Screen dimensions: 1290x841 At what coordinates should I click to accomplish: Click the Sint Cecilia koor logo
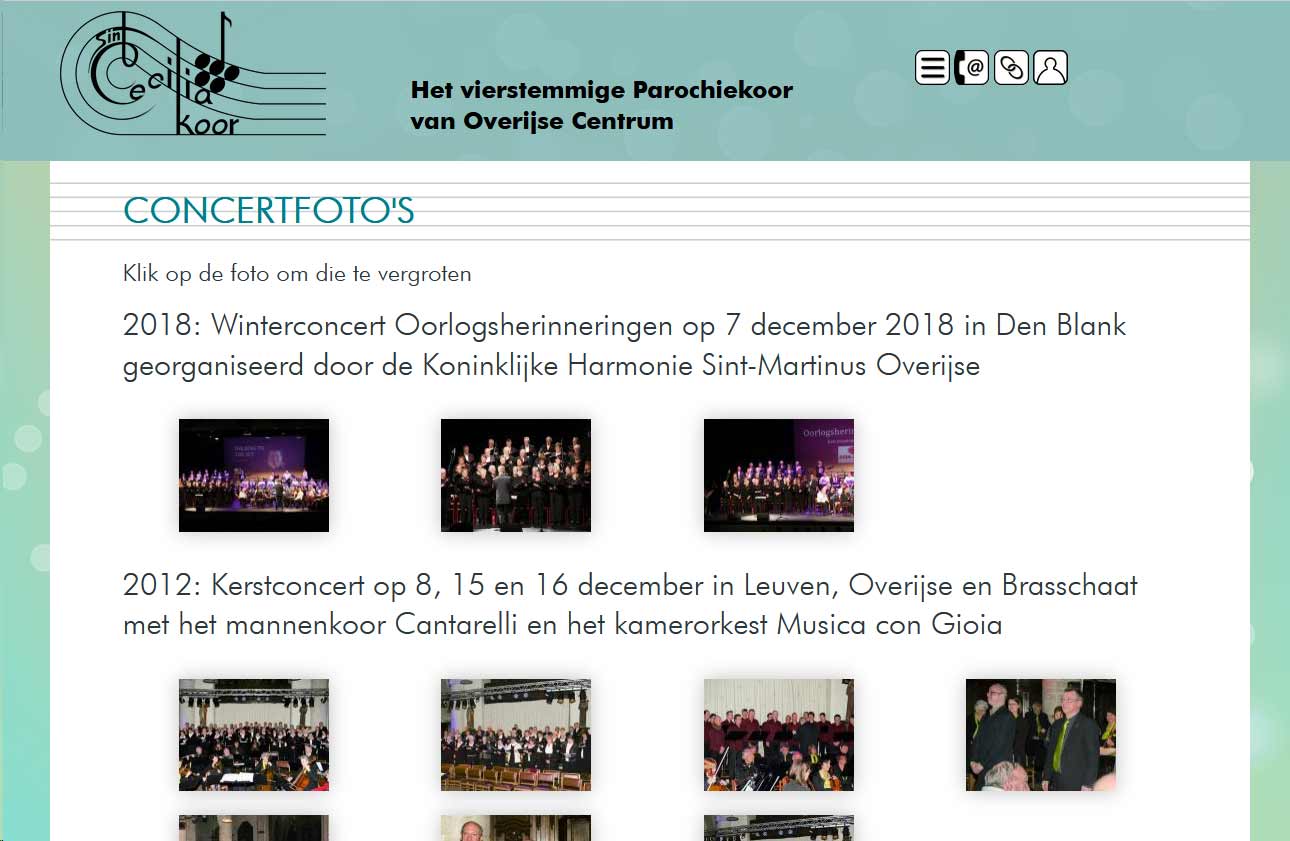[x=193, y=75]
